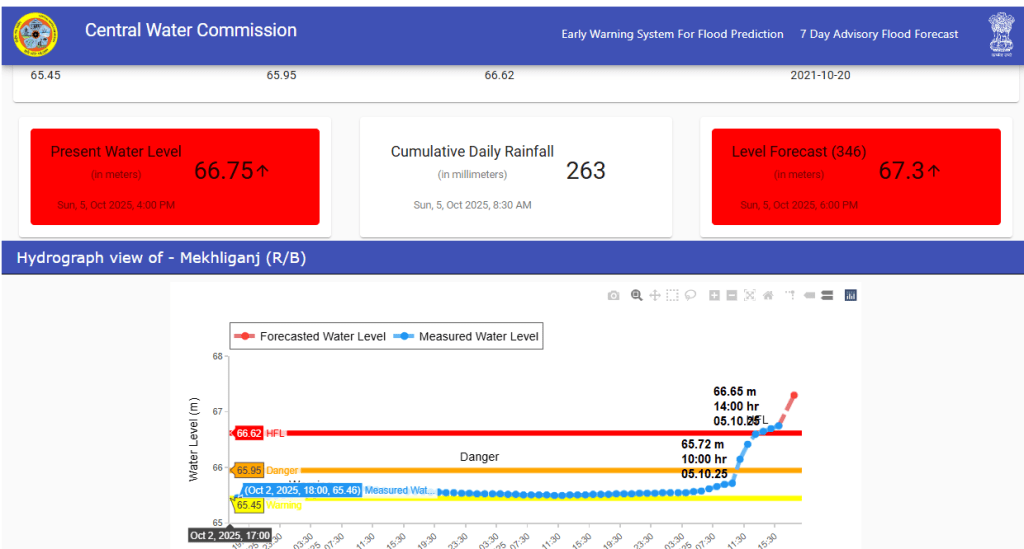The height and width of the screenshot is (549, 1024).
Task: Toggle Measured Water Level legend entry
Action: (469, 337)
